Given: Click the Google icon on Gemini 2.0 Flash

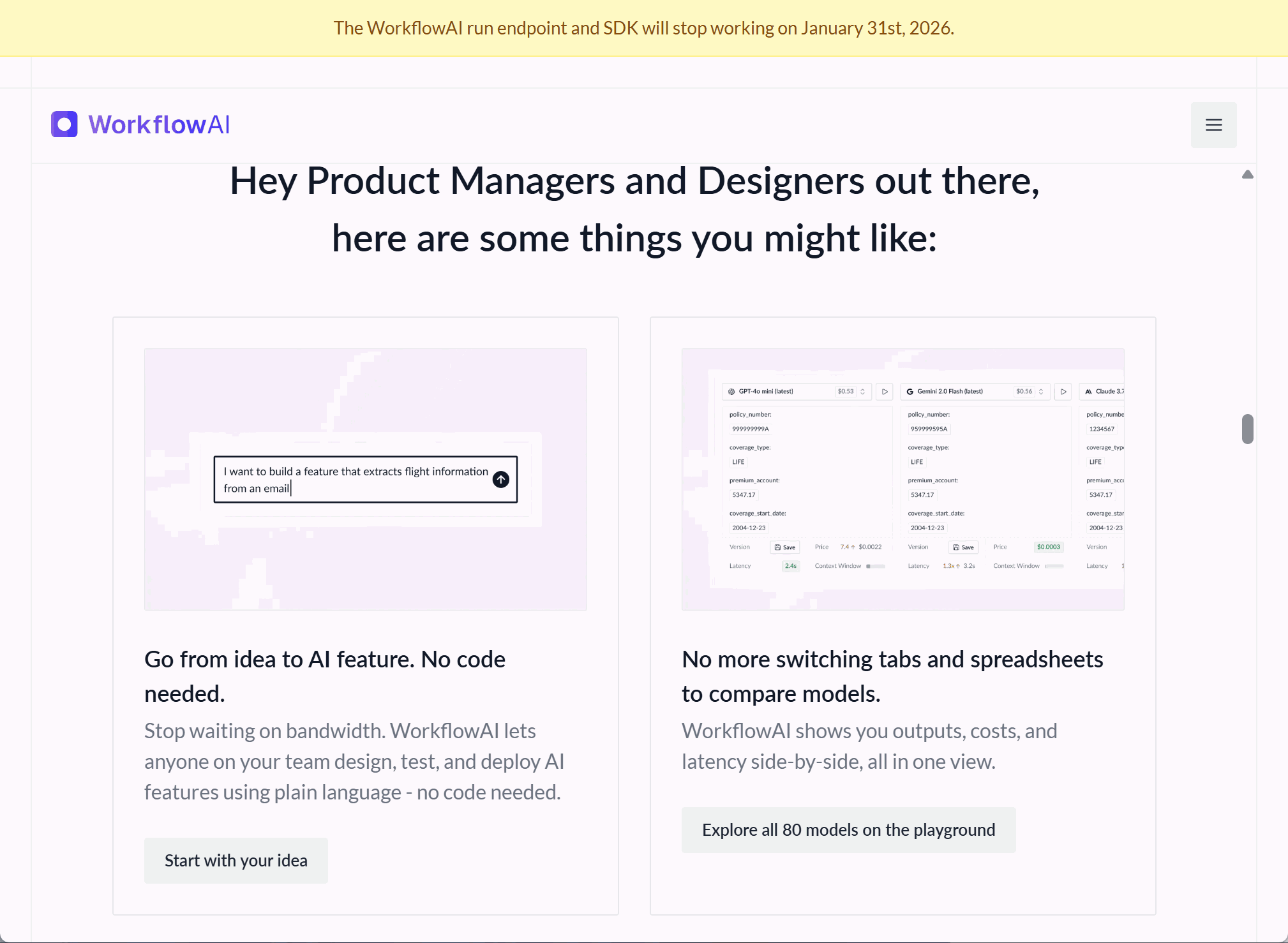Looking at the screenshot, I should (910, 392).
